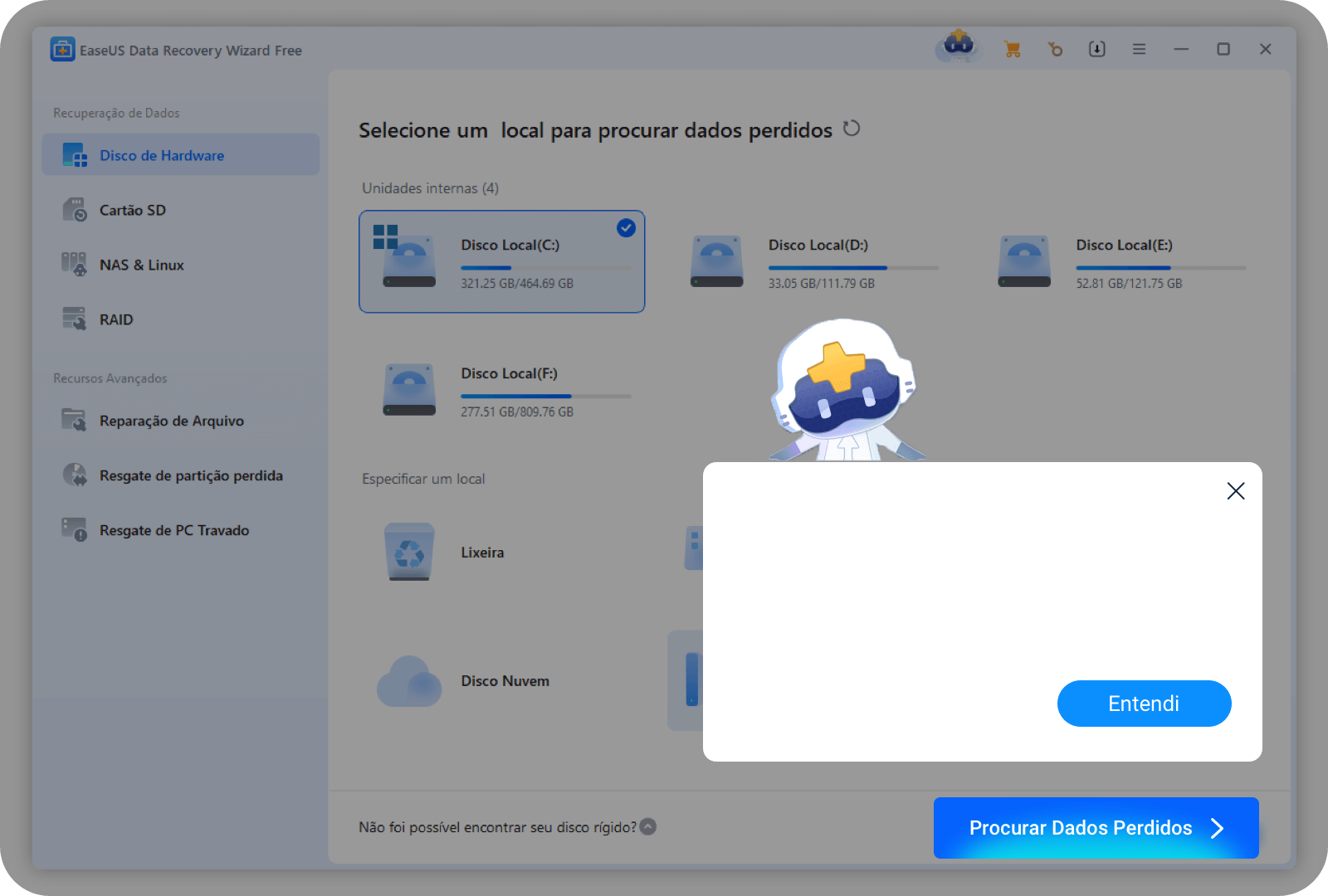Open the hamburger menu in title bar
The image size is (1328, 896).
coord(1139,50)
